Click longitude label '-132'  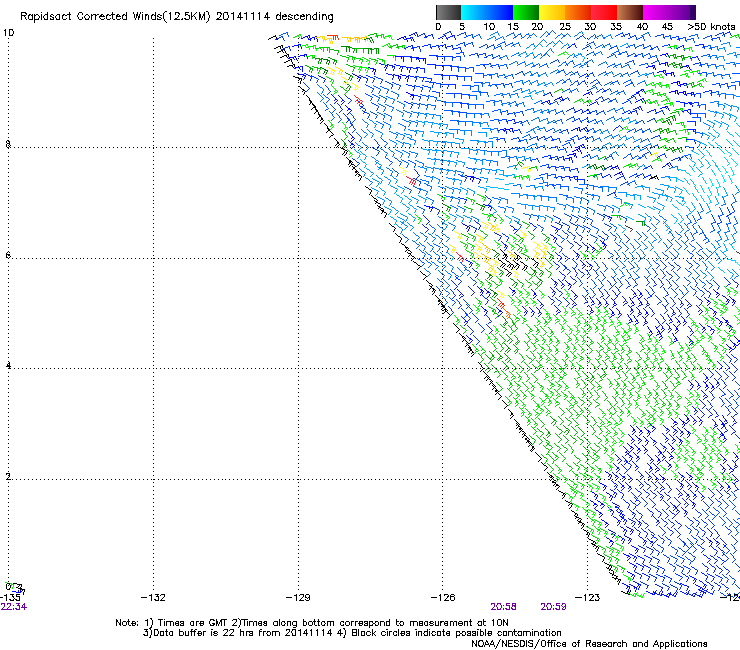[153, 598]
